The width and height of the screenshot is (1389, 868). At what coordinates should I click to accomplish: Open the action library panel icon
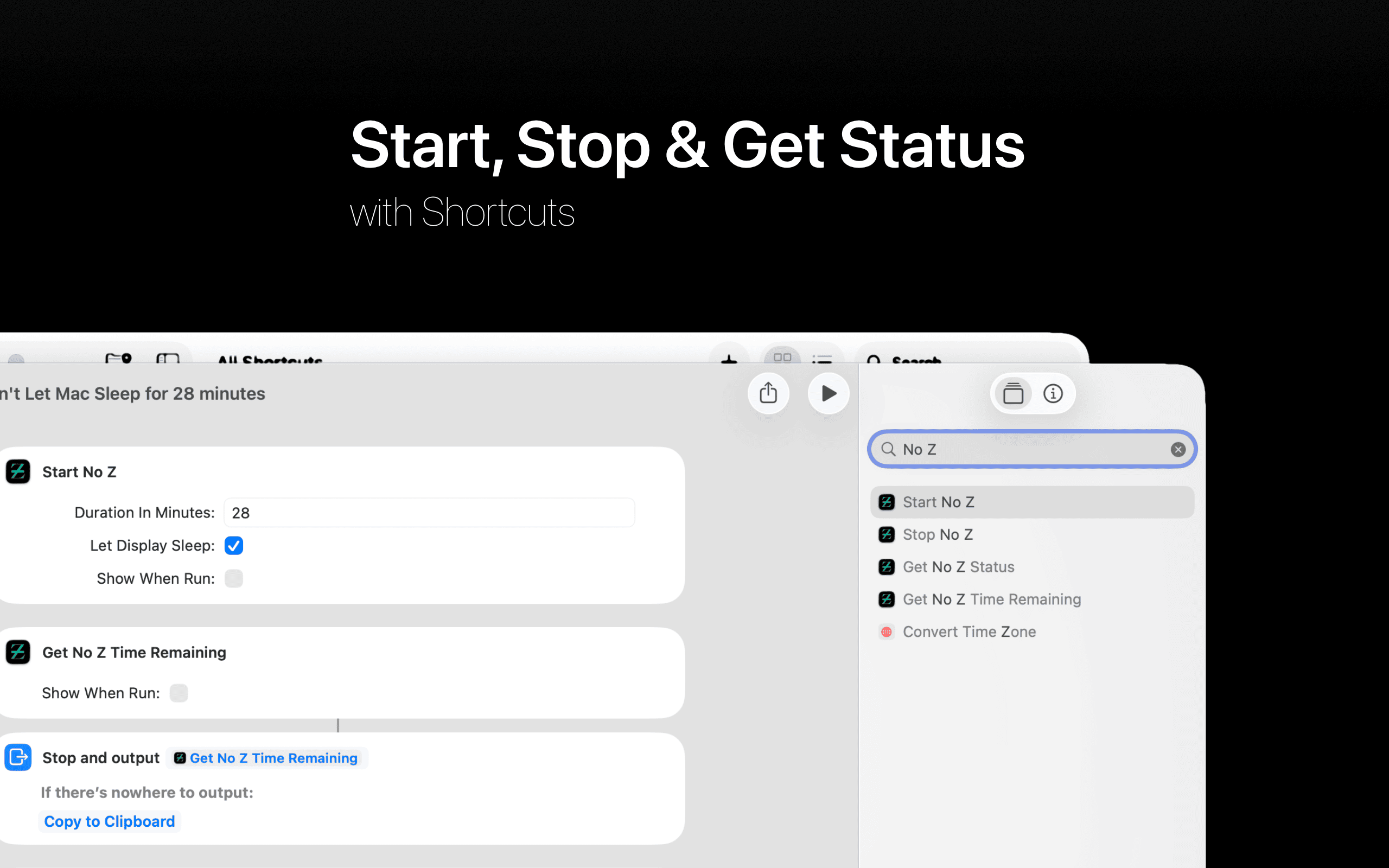click(1013, 394)
